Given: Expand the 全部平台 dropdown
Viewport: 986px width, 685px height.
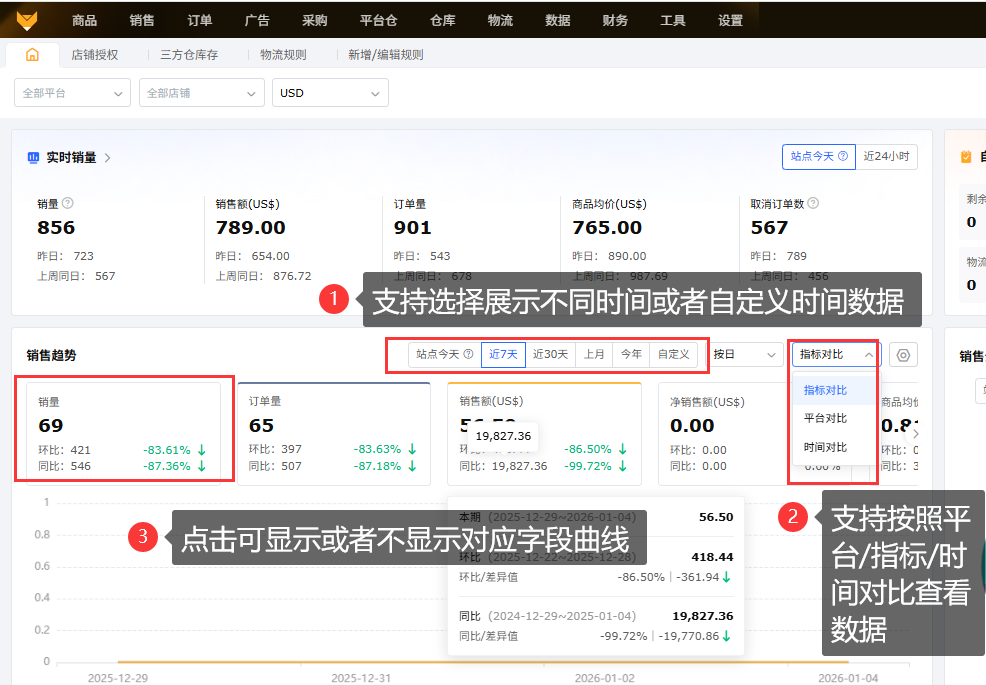Looking at the screenshot, I should [x=72, y=93].
